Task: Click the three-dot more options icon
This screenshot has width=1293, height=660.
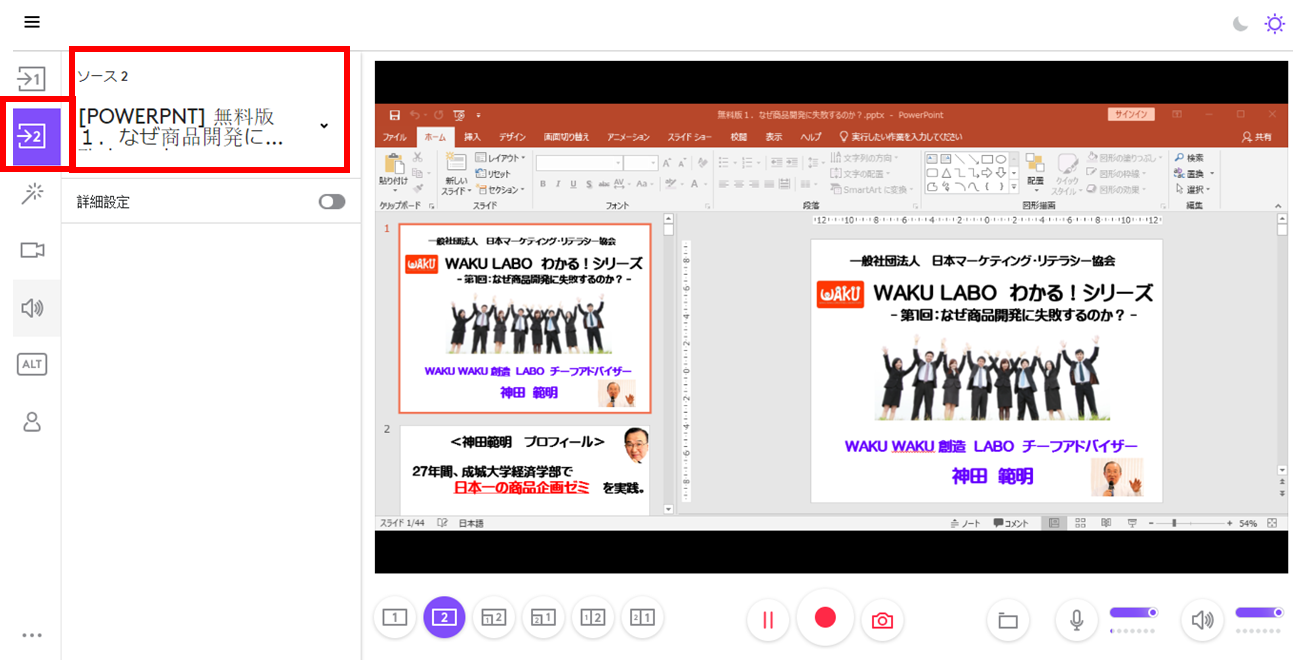Action: 32,635
